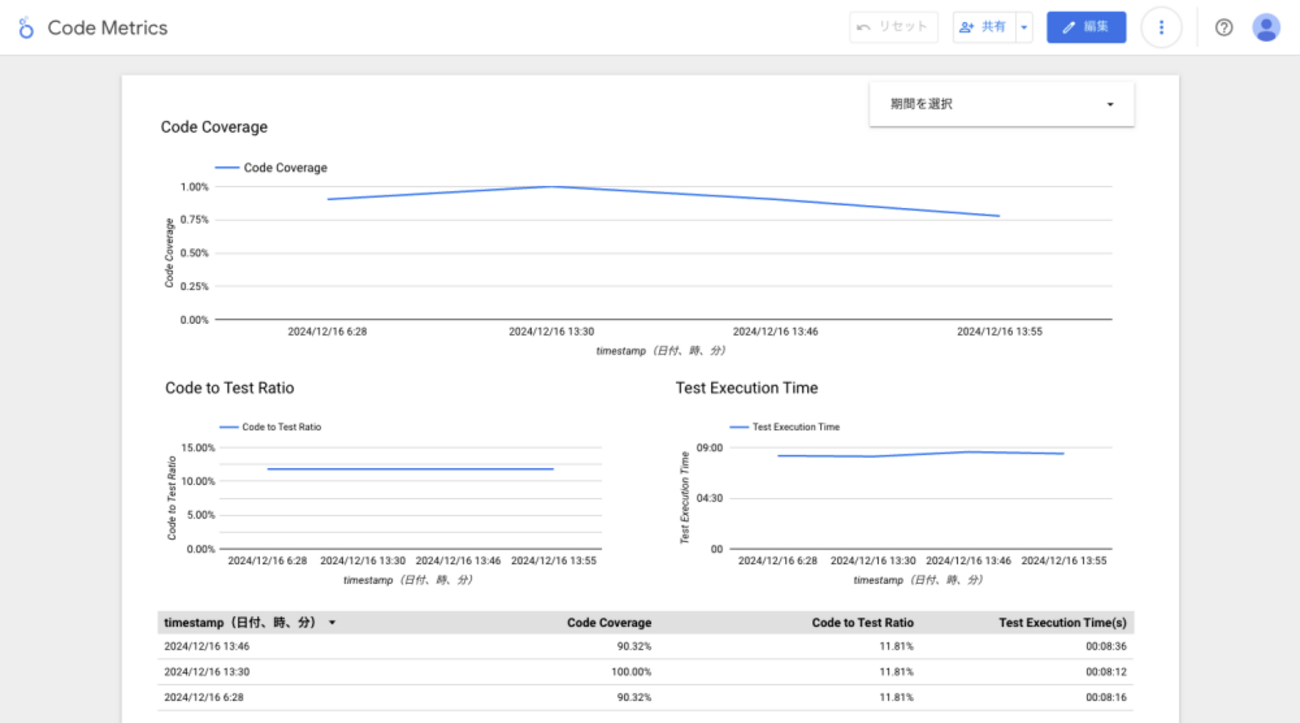
Task: Open the share options dropdown arrow
Action: (1024, 28)
